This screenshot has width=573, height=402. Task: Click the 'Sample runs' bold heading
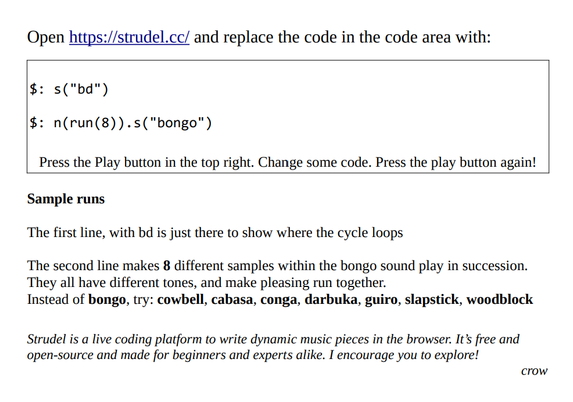[x=66, y=199]
